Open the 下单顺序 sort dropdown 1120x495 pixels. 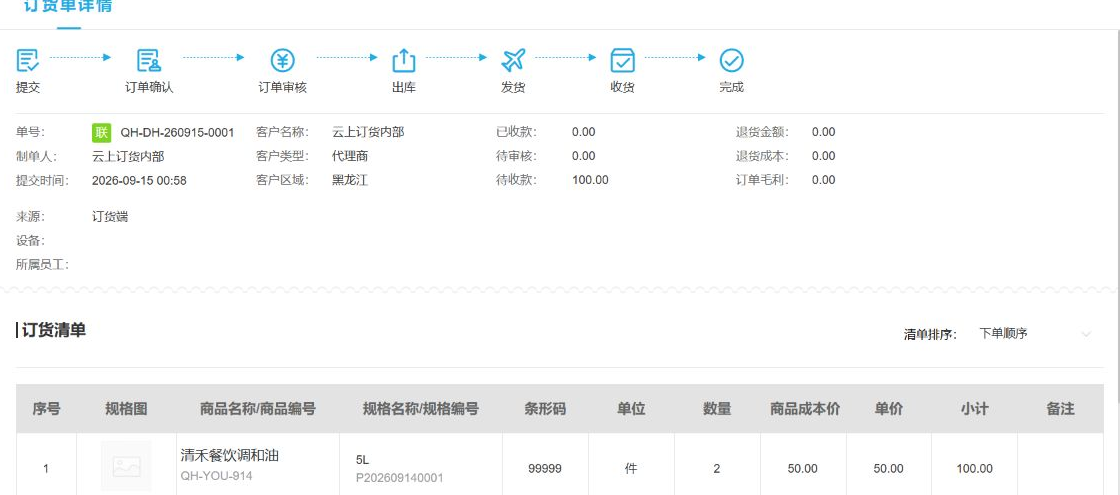1034,334
